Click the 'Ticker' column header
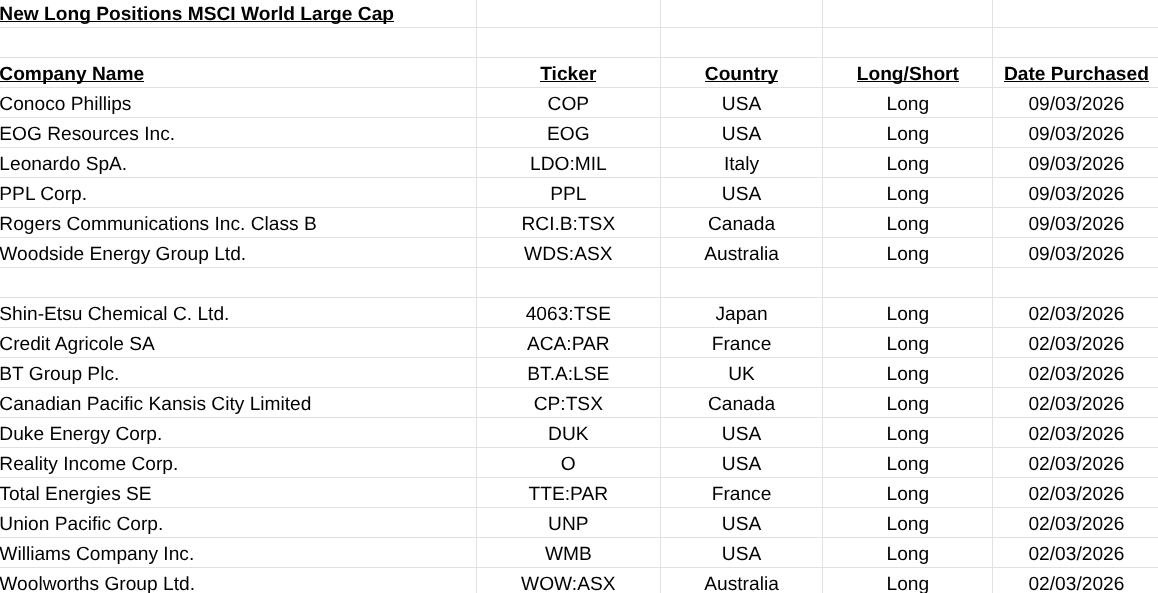This screenshot has width=1158, height=593. [x=568, y=74]
